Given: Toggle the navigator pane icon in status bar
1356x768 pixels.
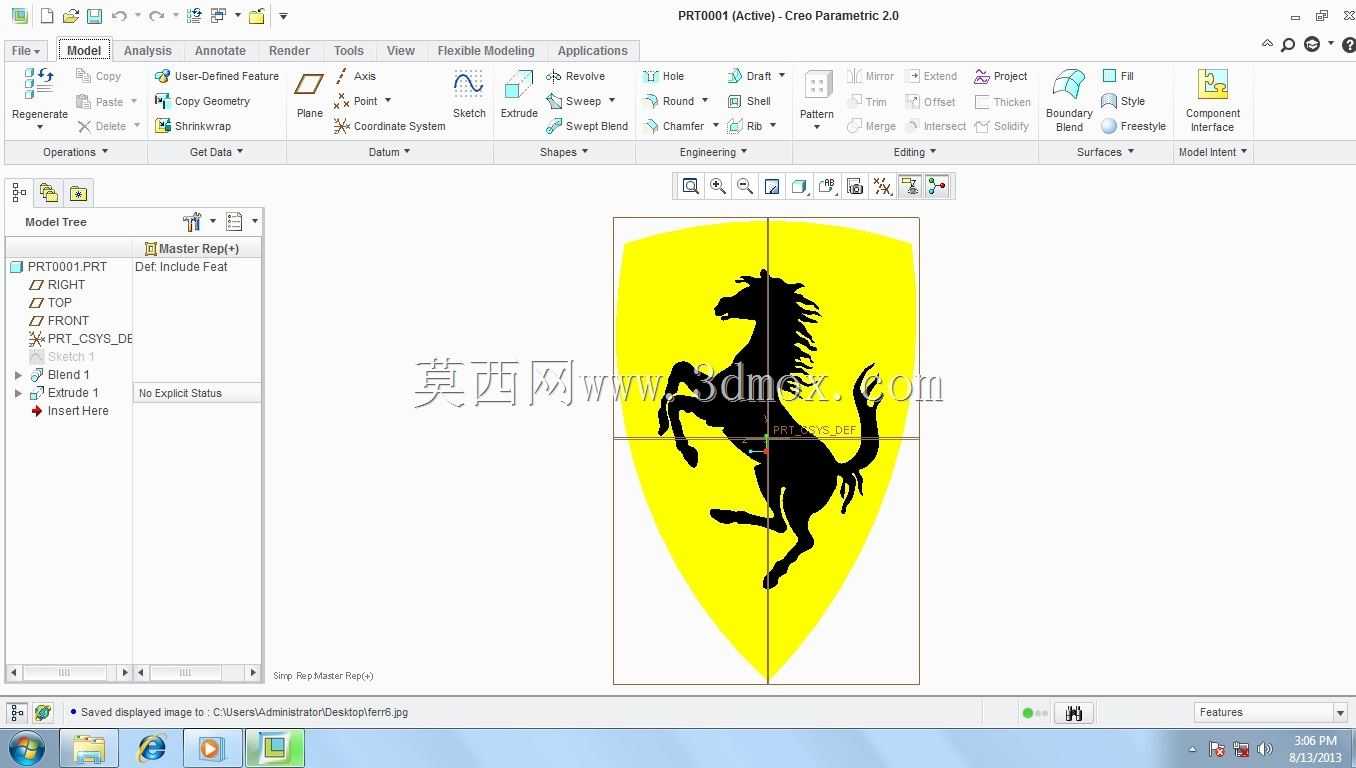Looking at the screenshot, I should point(17,713).
